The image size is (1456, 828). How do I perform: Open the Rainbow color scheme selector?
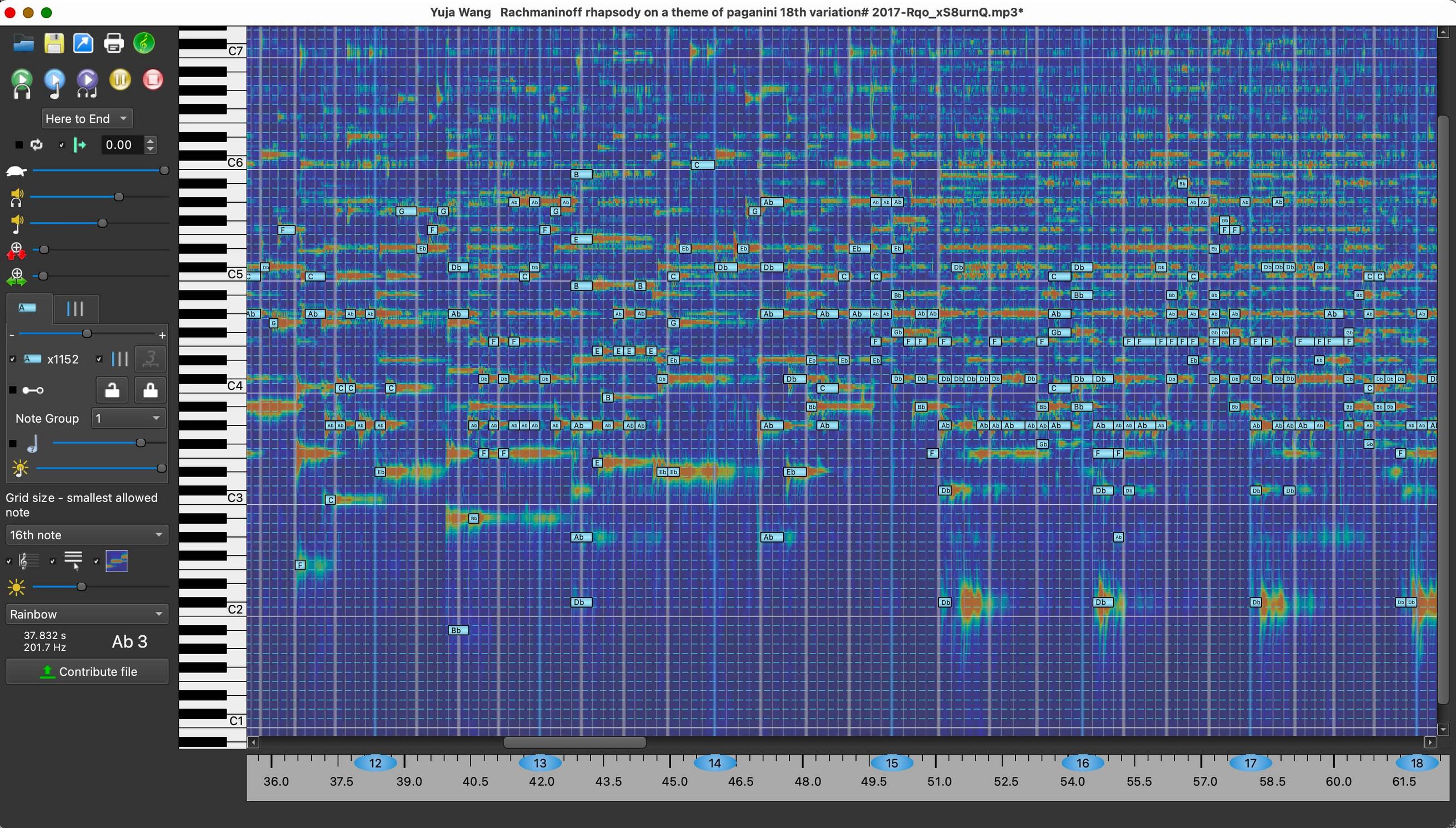point(87,614)
